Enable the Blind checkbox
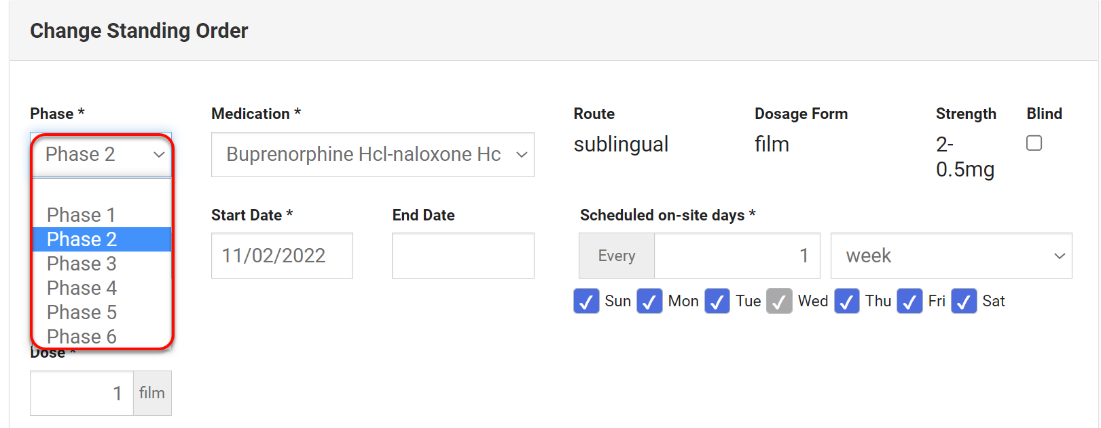This screenshot has width=1101, height=428. tap(1034, 143)
